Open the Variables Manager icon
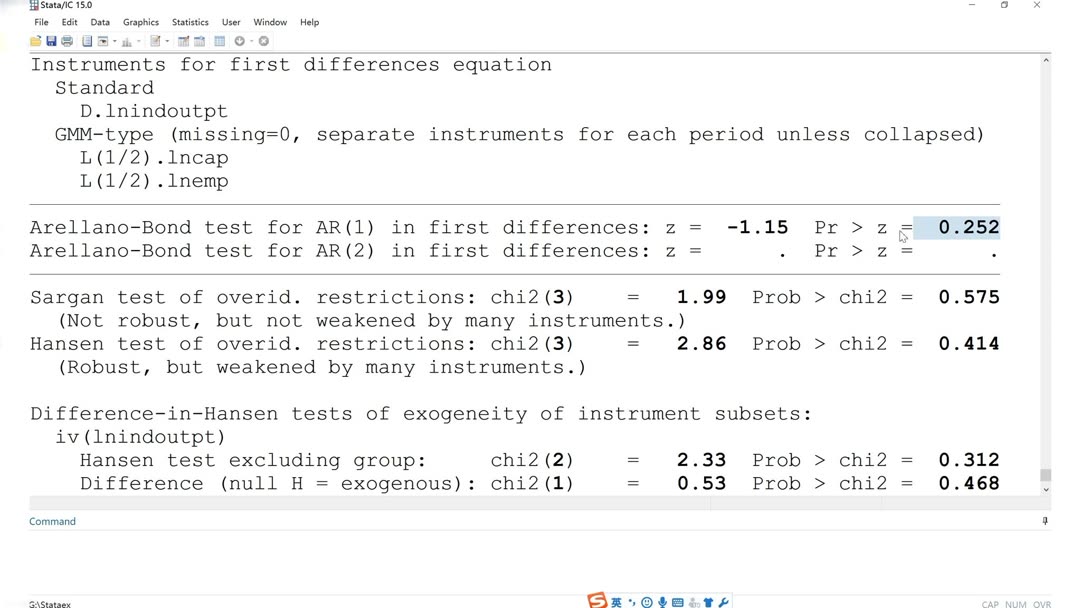The width and height of the screenshot is (1080, 608). (x=220, y=41)
